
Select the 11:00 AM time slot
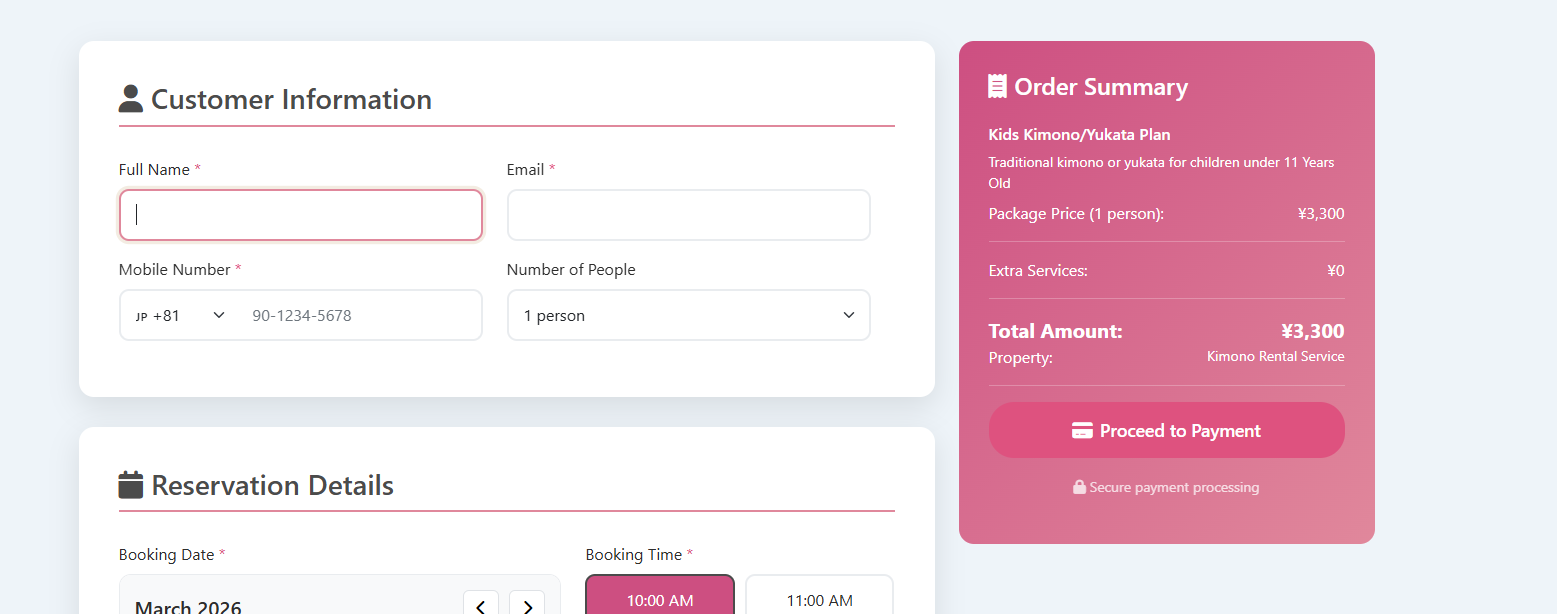point(819,600)
